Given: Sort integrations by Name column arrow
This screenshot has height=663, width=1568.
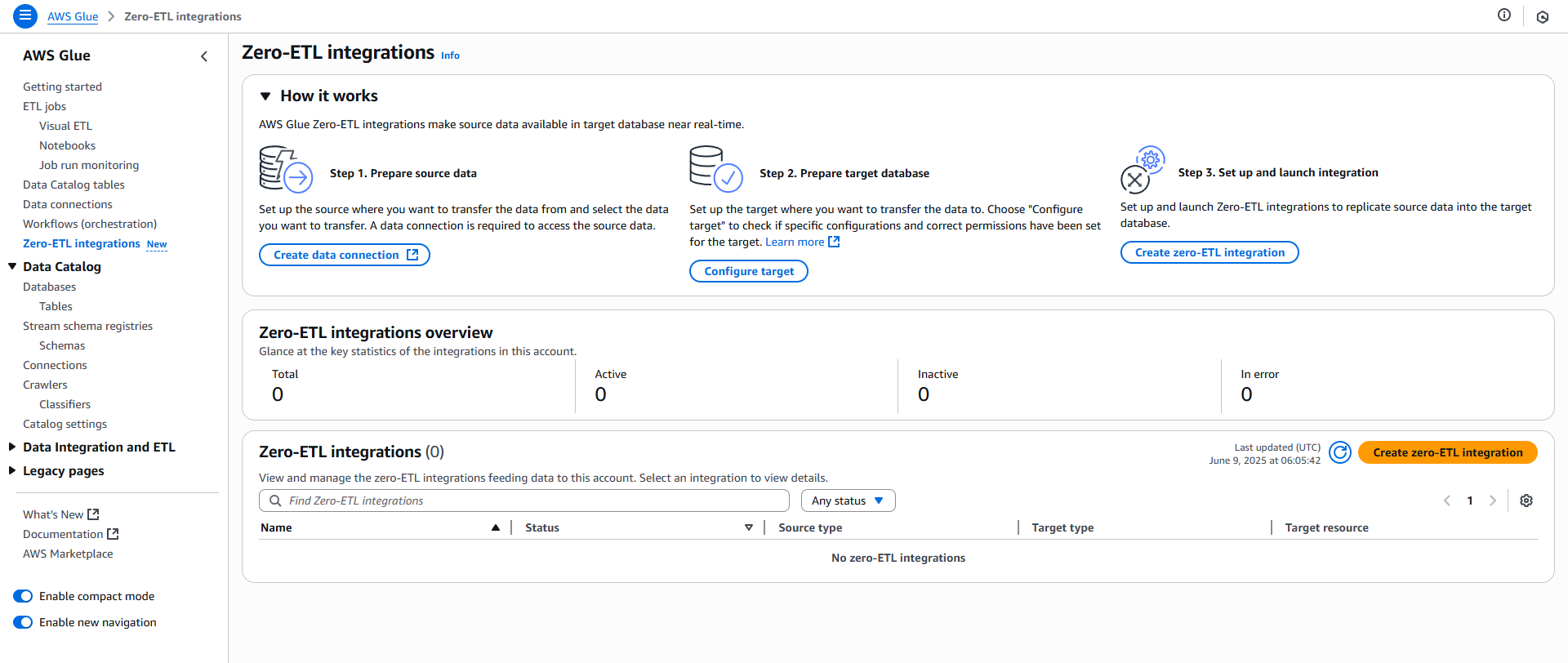Looking at the screenshot, I should 496,527.
